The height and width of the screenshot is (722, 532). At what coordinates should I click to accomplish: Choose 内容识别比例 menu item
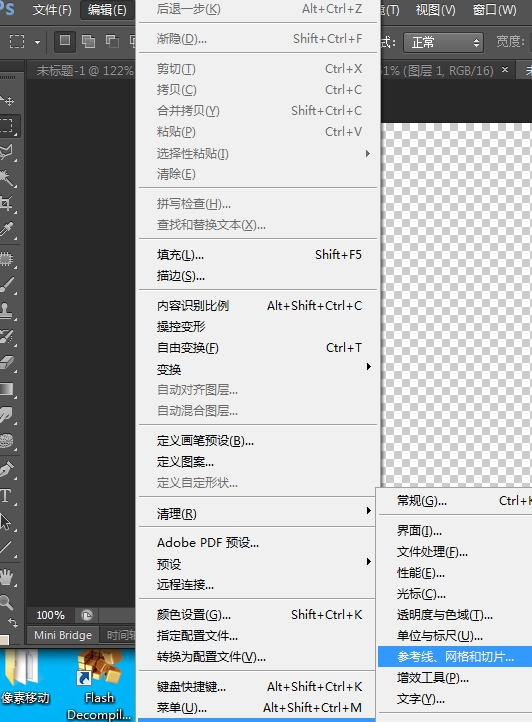coord(258,306)
